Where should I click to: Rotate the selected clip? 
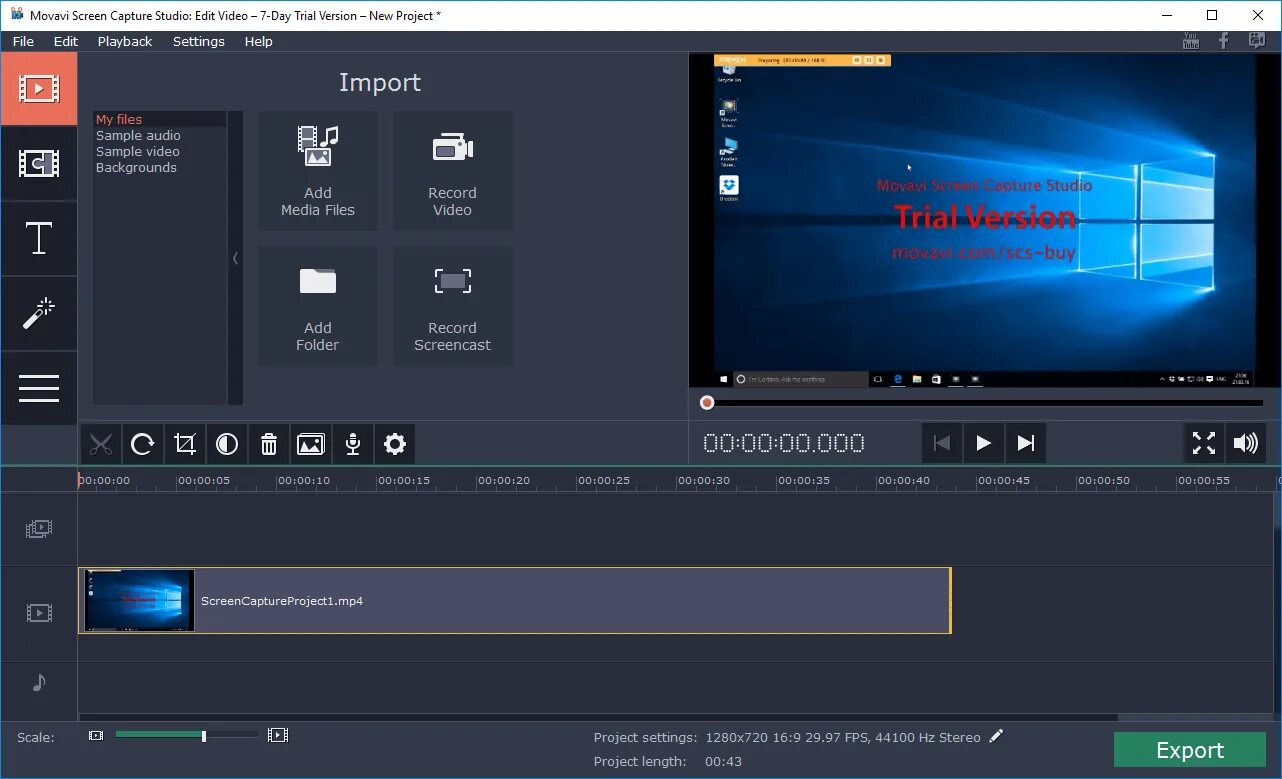pyautogui.click(x=143, y=444)
